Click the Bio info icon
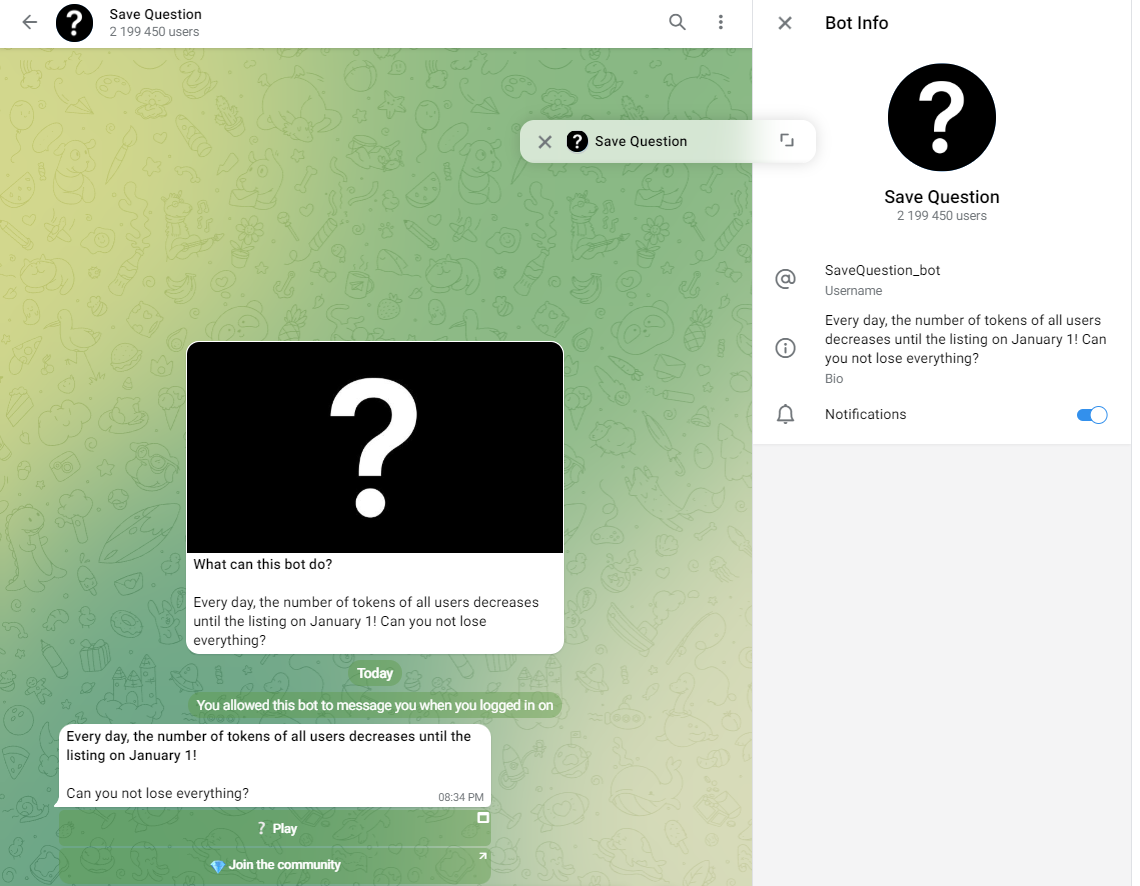Image resolution: width=1140 pixels, height=886 pixels. tap(785, 348)
